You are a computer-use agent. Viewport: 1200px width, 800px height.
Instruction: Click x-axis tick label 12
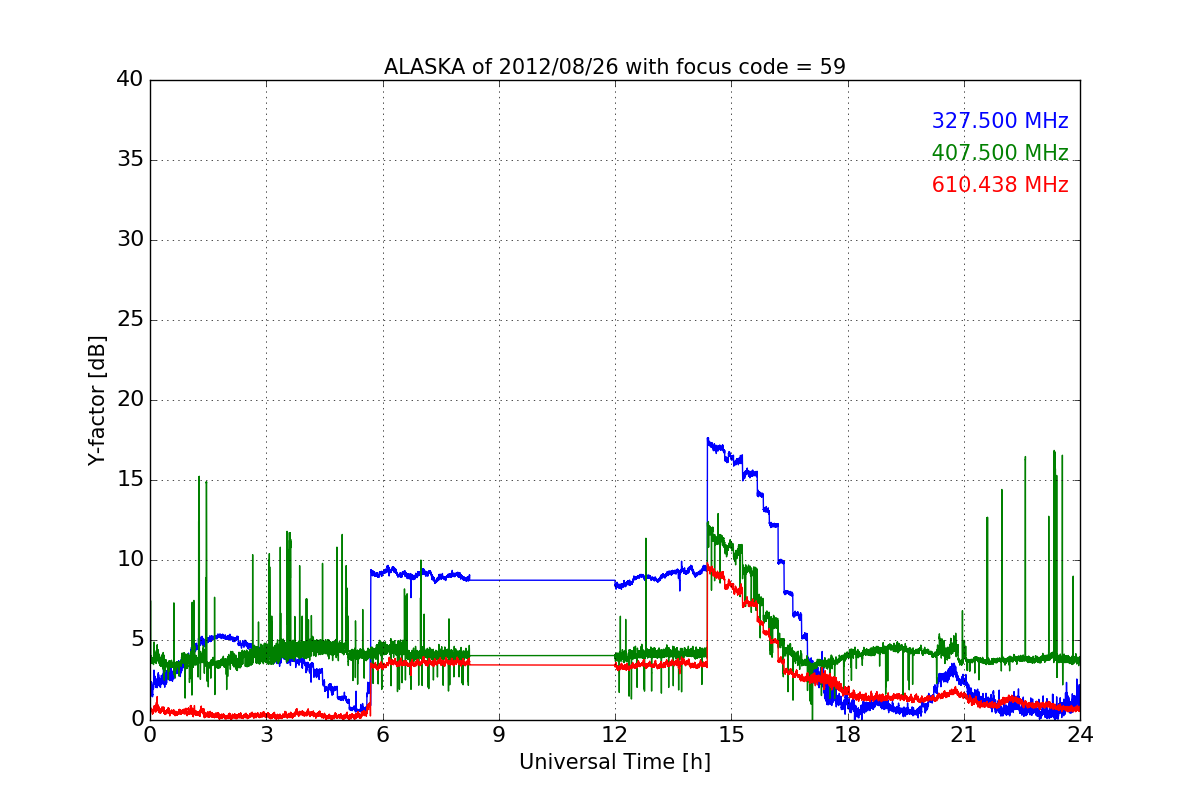(x=615, y=734)
